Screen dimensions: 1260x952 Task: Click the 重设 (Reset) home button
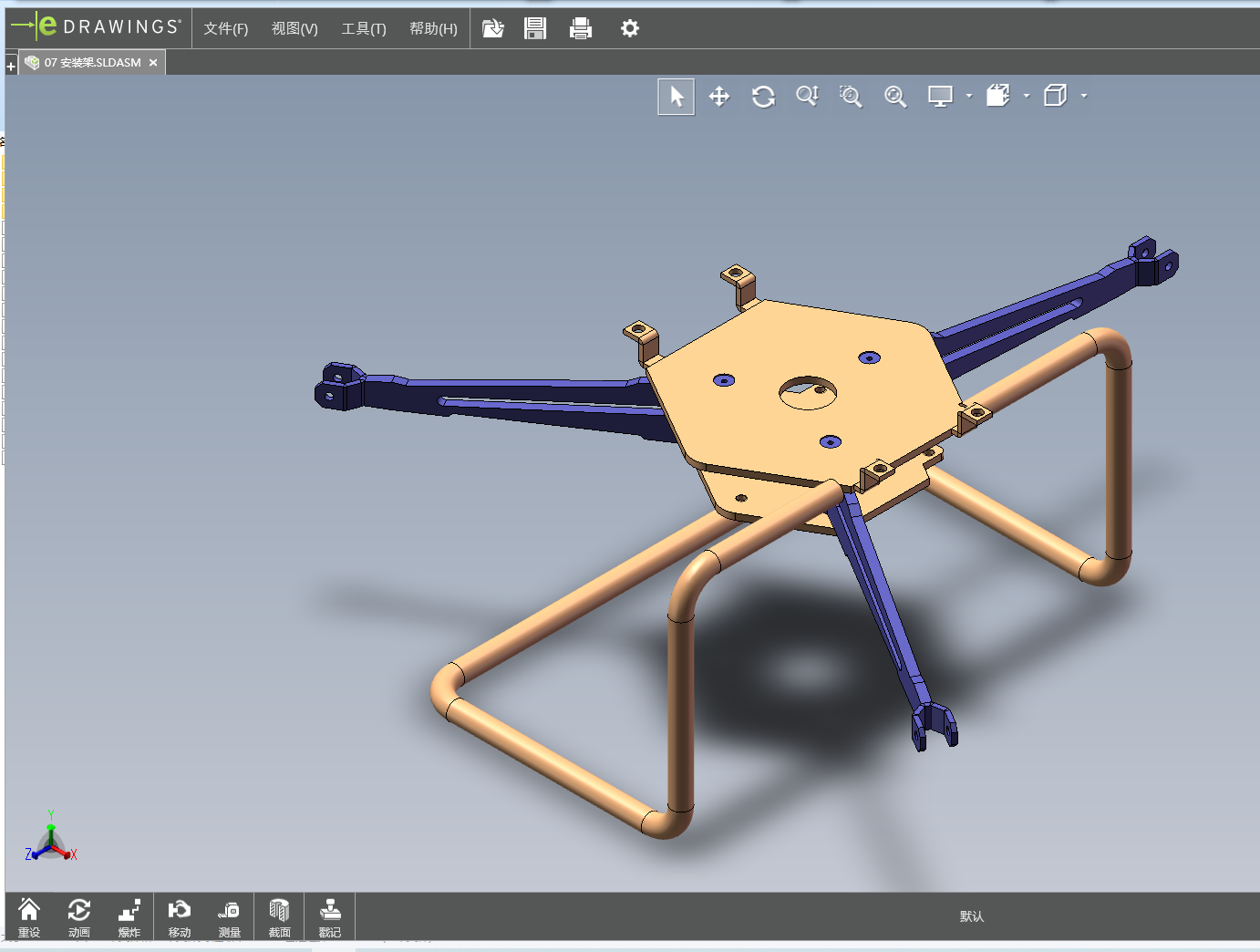pyautogui.click(x=29, y=917)
